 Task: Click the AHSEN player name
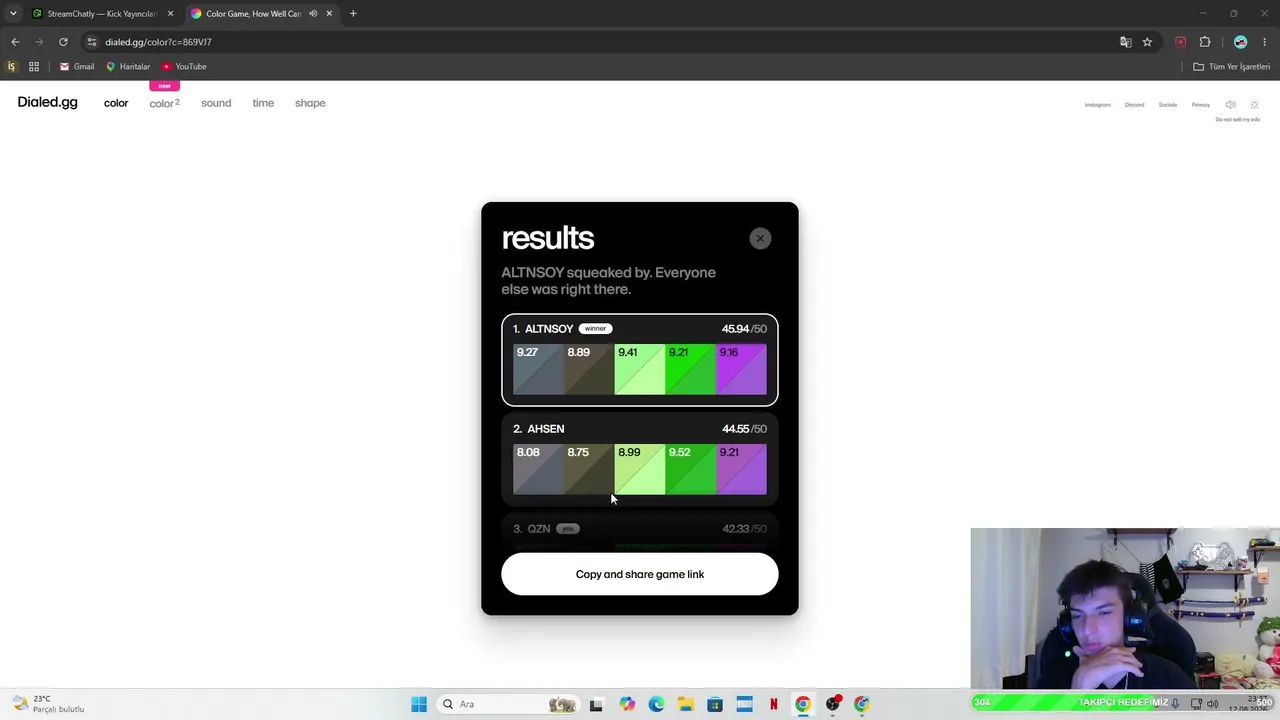click(x=546, y=429)
